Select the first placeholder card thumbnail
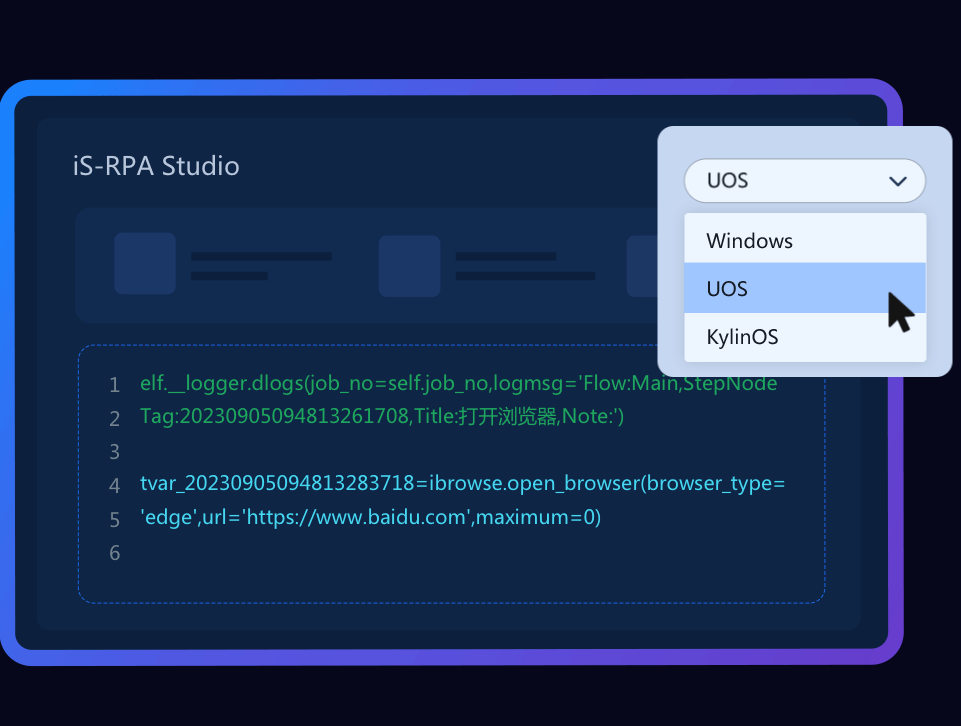961x726 pixels. point(145,263)
